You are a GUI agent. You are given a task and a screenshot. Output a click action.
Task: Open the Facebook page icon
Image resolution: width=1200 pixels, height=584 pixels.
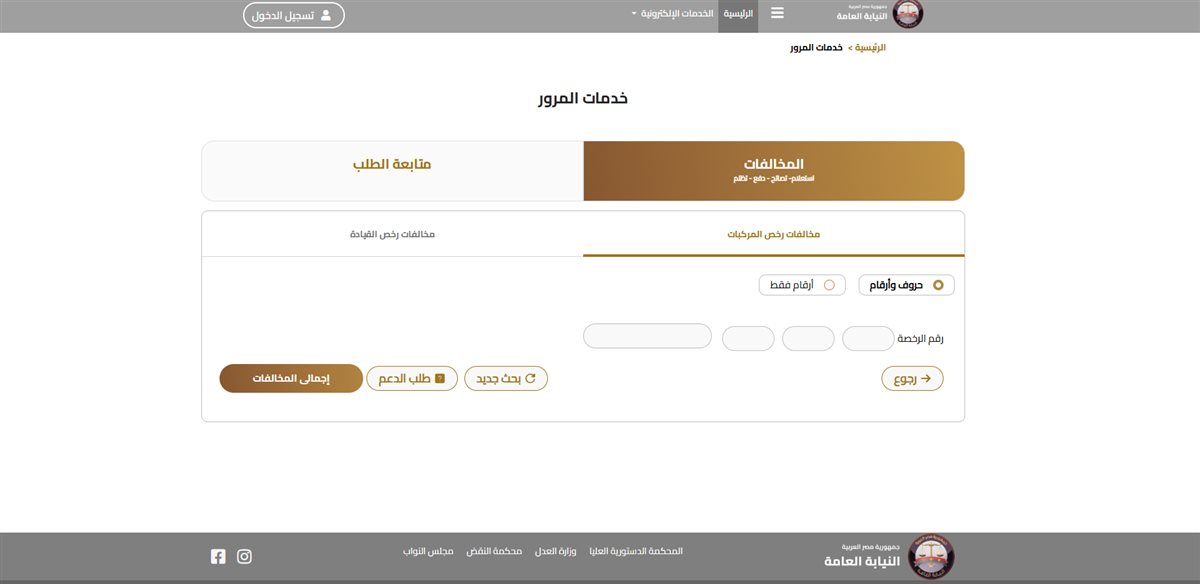pyautogui.click(x=218, y=557)
